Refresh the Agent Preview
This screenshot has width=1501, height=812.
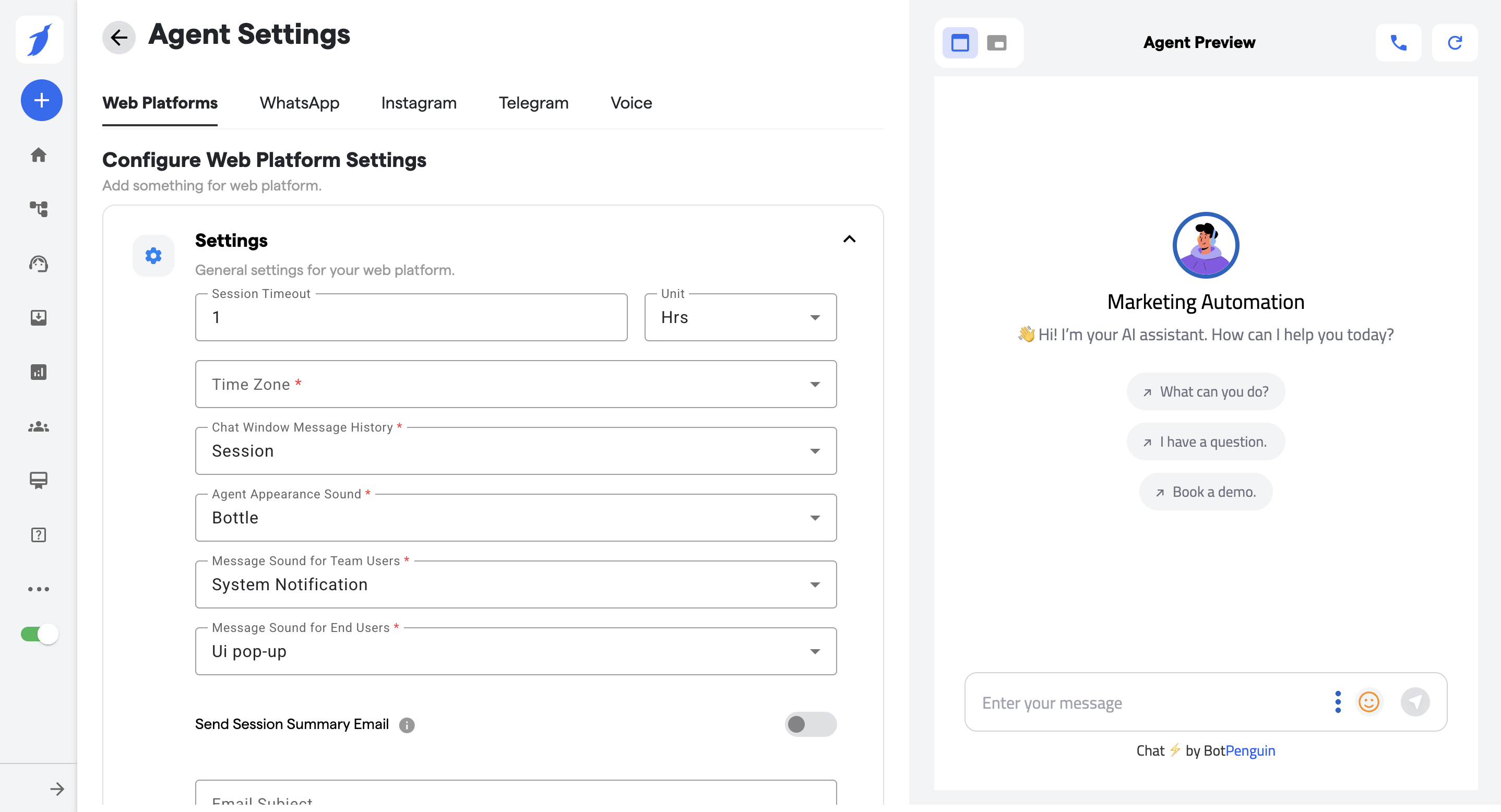point(1455,42)
